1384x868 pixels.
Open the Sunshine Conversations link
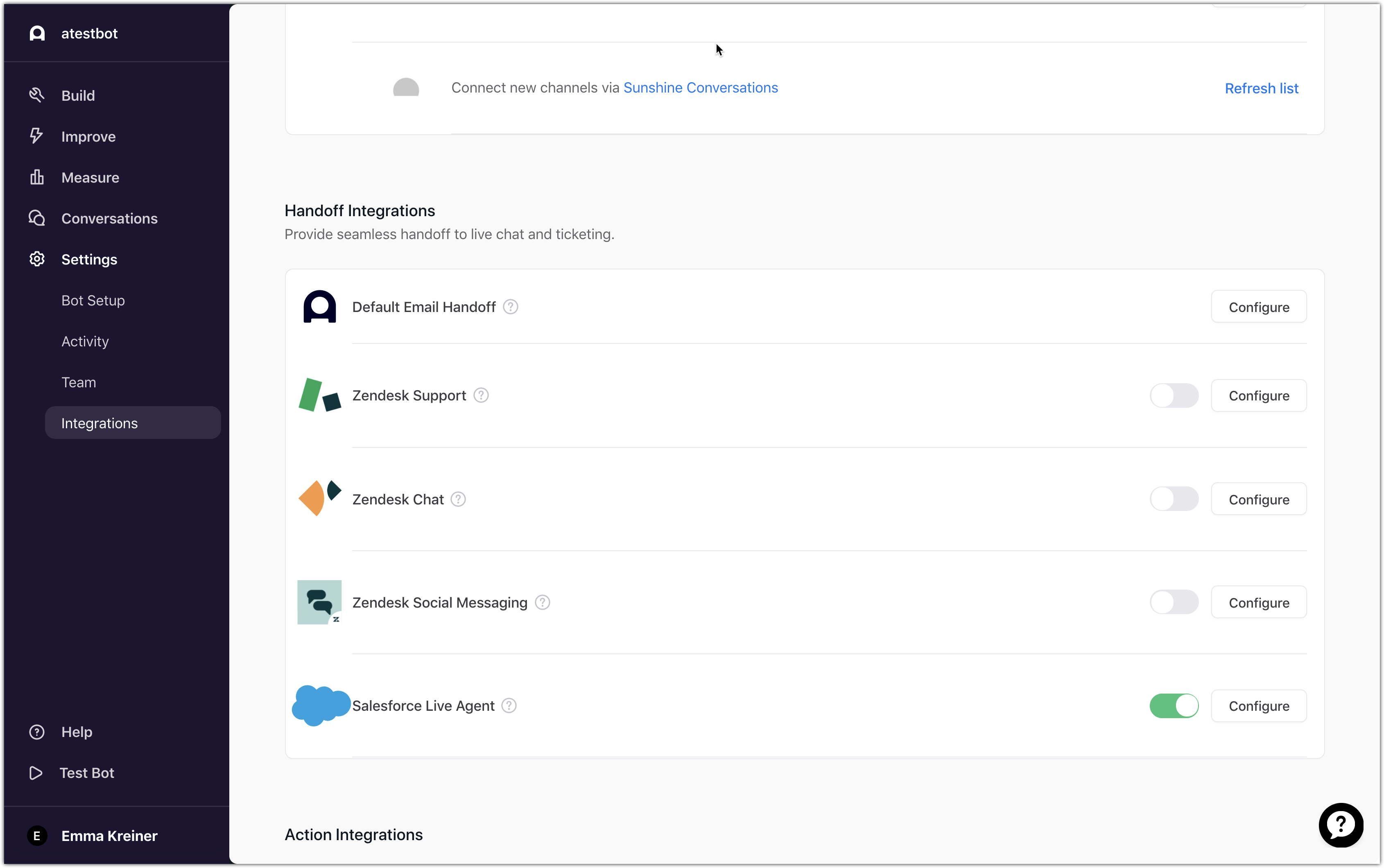700,88
